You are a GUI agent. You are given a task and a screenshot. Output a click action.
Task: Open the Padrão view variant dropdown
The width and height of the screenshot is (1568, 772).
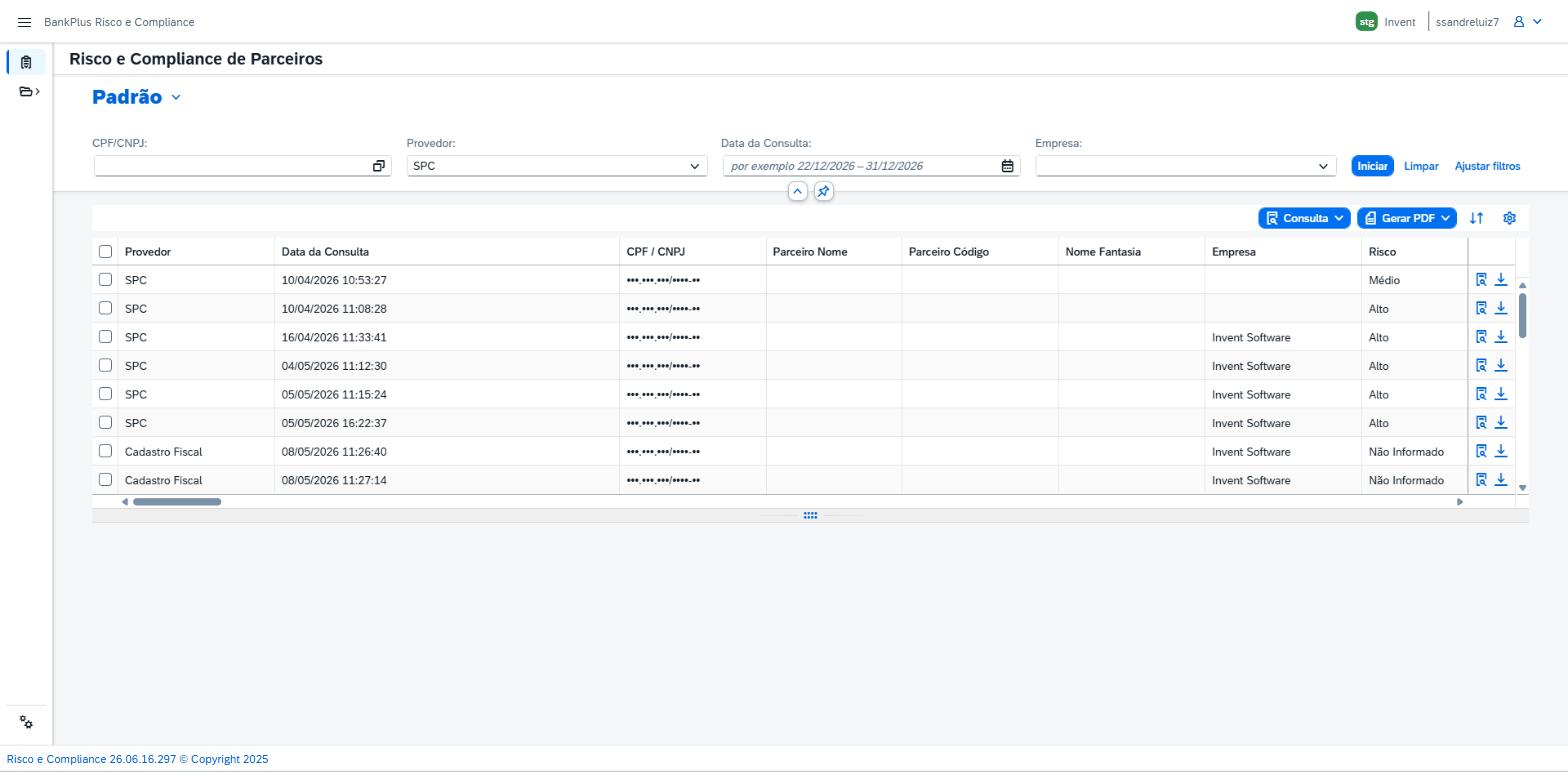coord(176,97)
